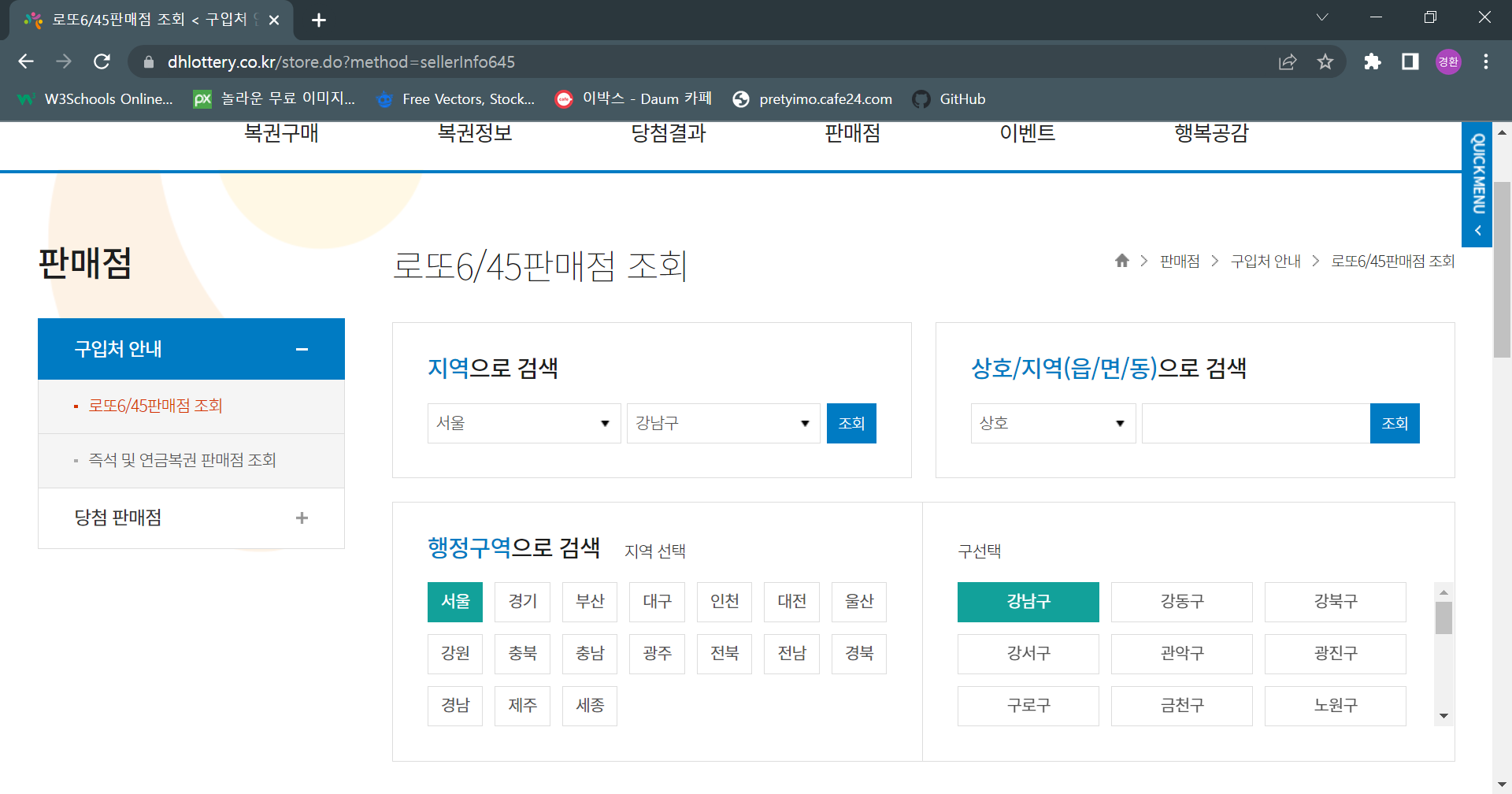Click page scrollbar down arrow
The image size is (1512, 794).
click(1502, 785)
